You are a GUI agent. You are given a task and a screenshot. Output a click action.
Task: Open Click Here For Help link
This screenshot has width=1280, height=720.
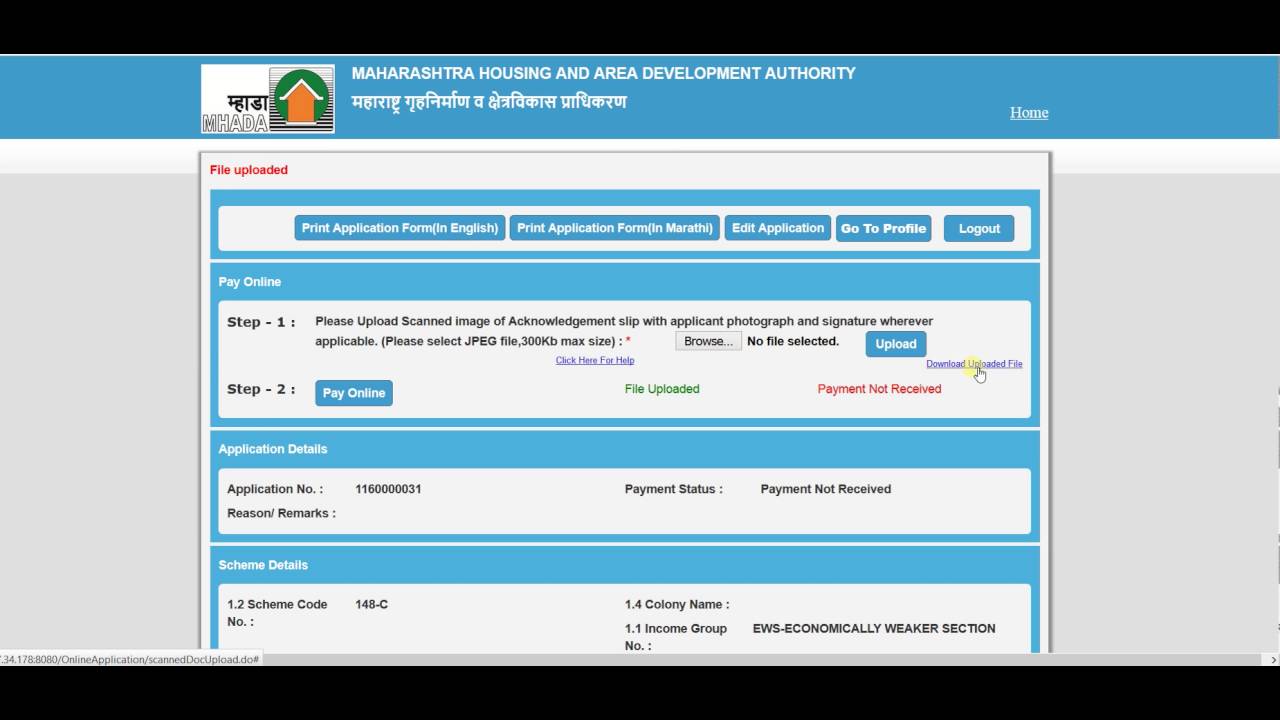[595, 360]
